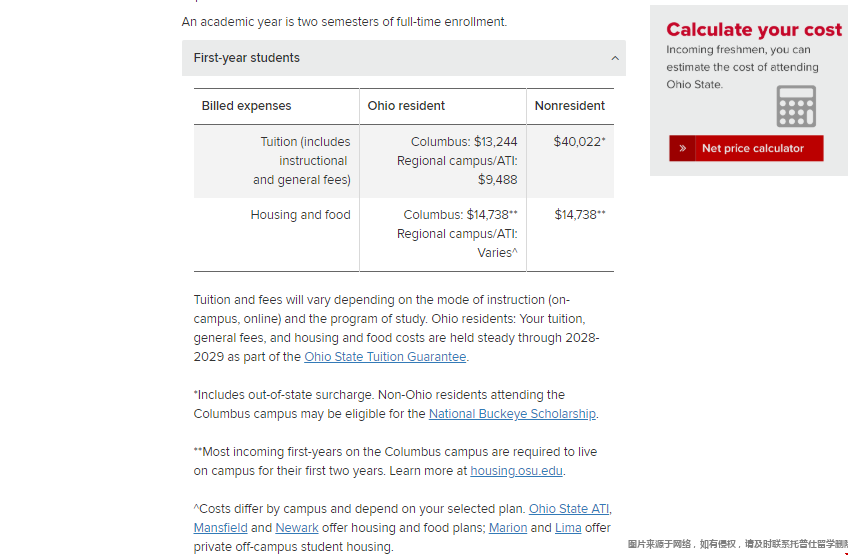Follow the National Buckeye Scholarship link
This screenshot has height=555, width=848.
click(512, 414)
